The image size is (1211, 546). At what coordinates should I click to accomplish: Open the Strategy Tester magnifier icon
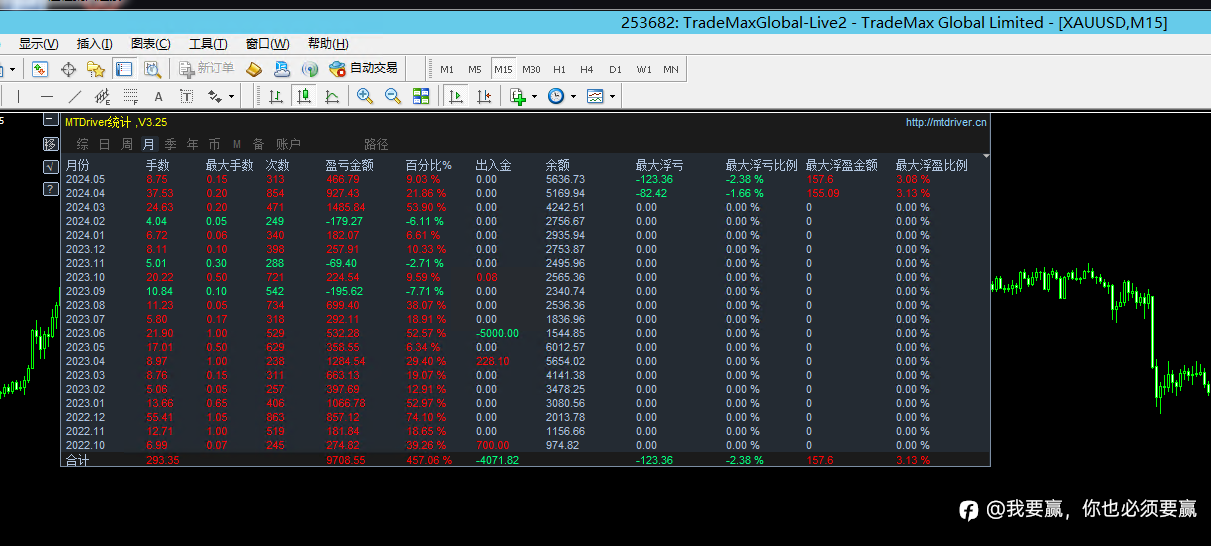coord(152,69)
